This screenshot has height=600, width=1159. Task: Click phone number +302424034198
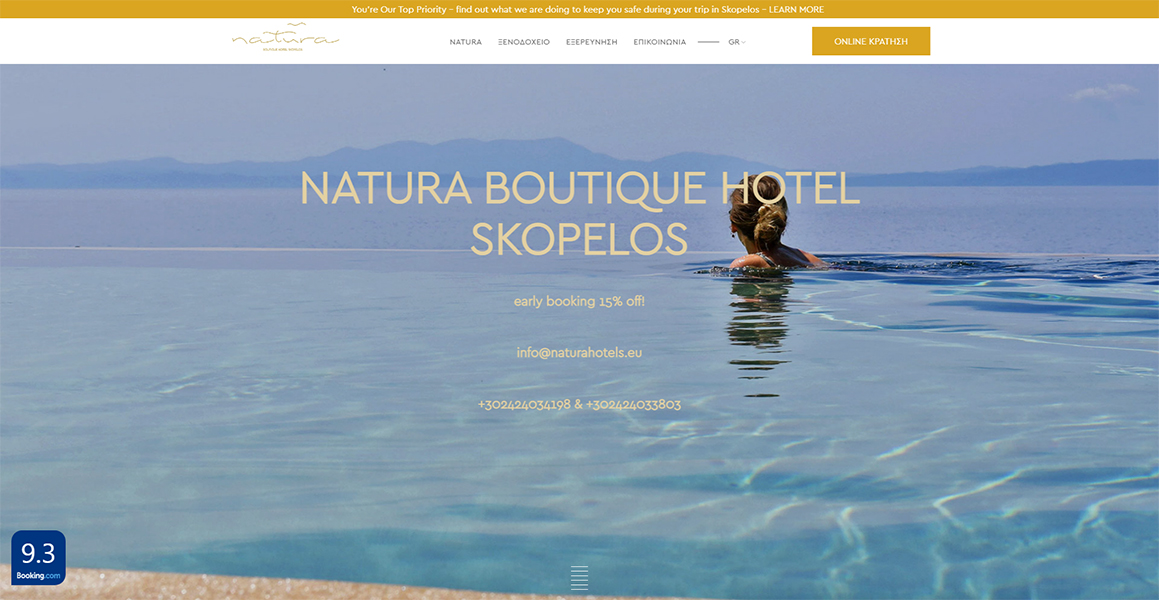(x=524, y=405)
